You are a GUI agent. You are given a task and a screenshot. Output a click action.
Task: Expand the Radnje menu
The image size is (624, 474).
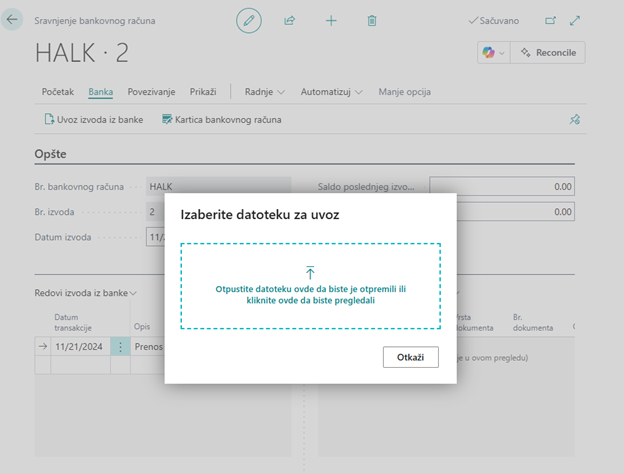pos(265,92)
